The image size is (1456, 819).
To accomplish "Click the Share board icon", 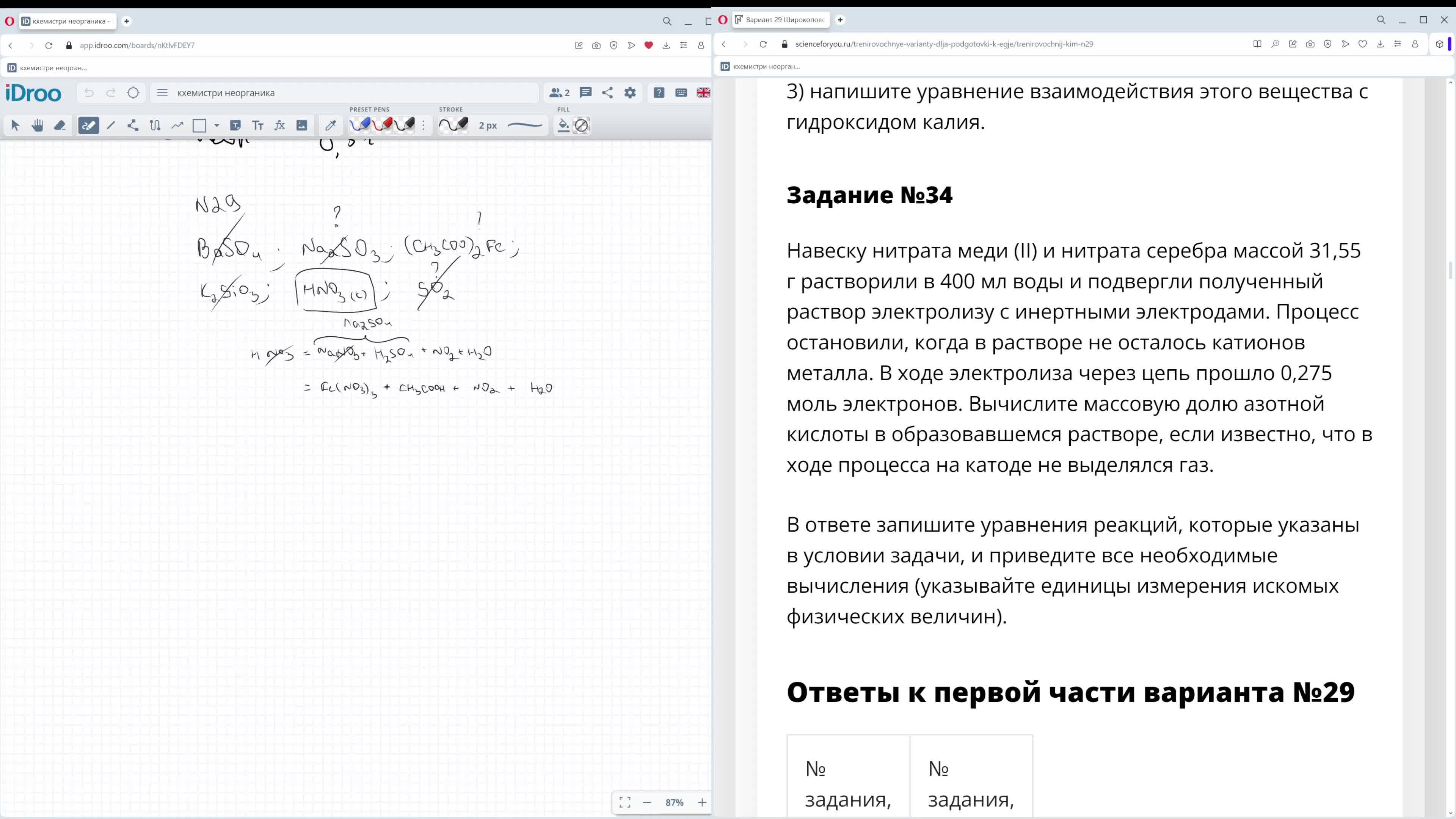I will (x=607, y=93).
